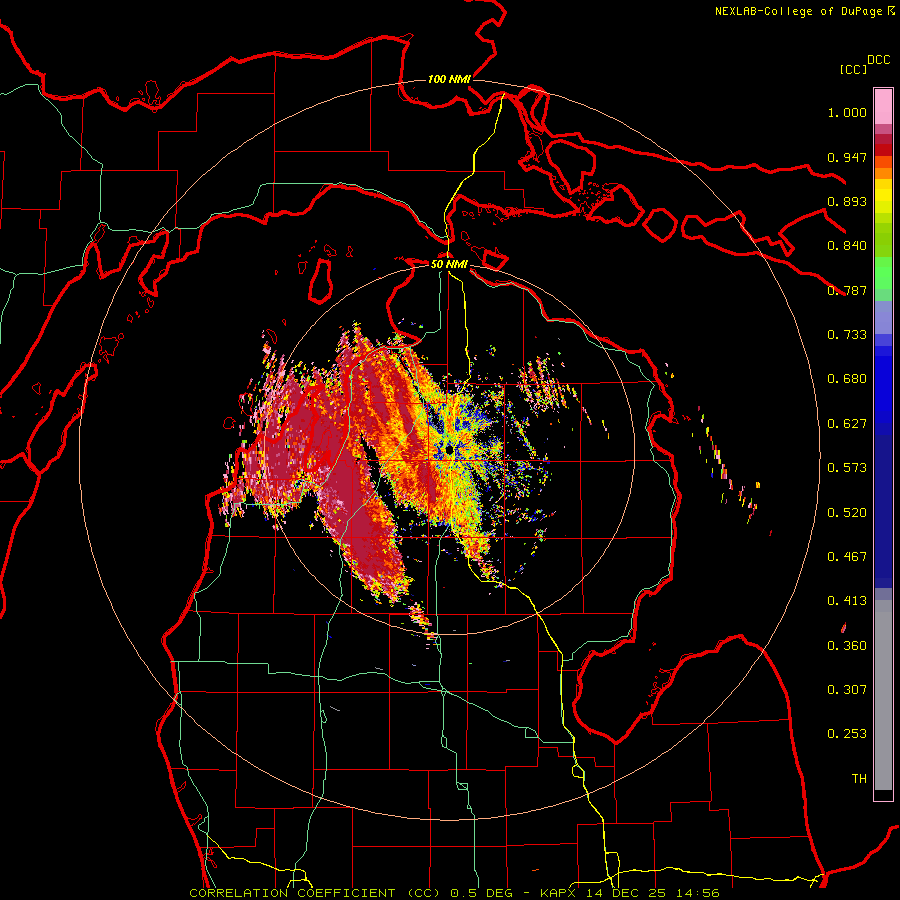Screen dimensions: 900x900
Task: Click the 0.307 scale label
Action: click(847, 689)
